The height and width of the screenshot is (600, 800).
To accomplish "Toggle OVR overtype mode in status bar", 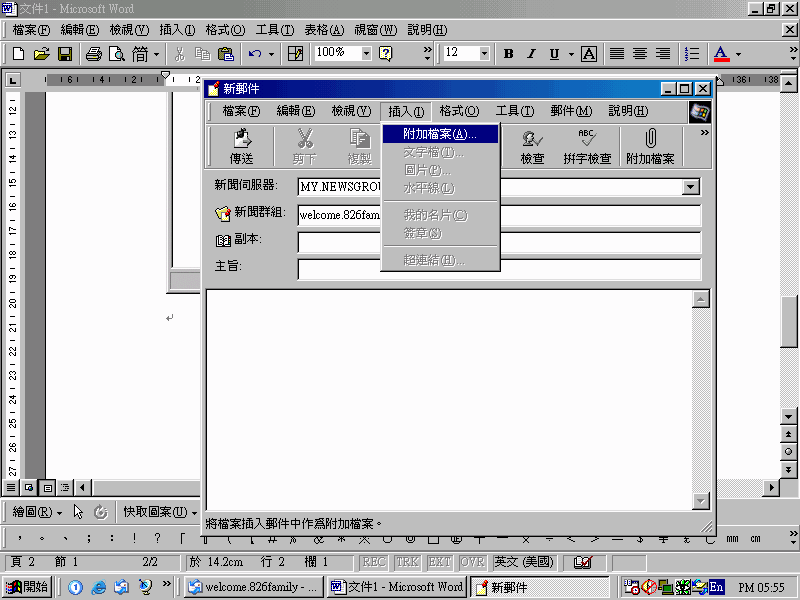I will pyautogui.click(x=472, y=562).
